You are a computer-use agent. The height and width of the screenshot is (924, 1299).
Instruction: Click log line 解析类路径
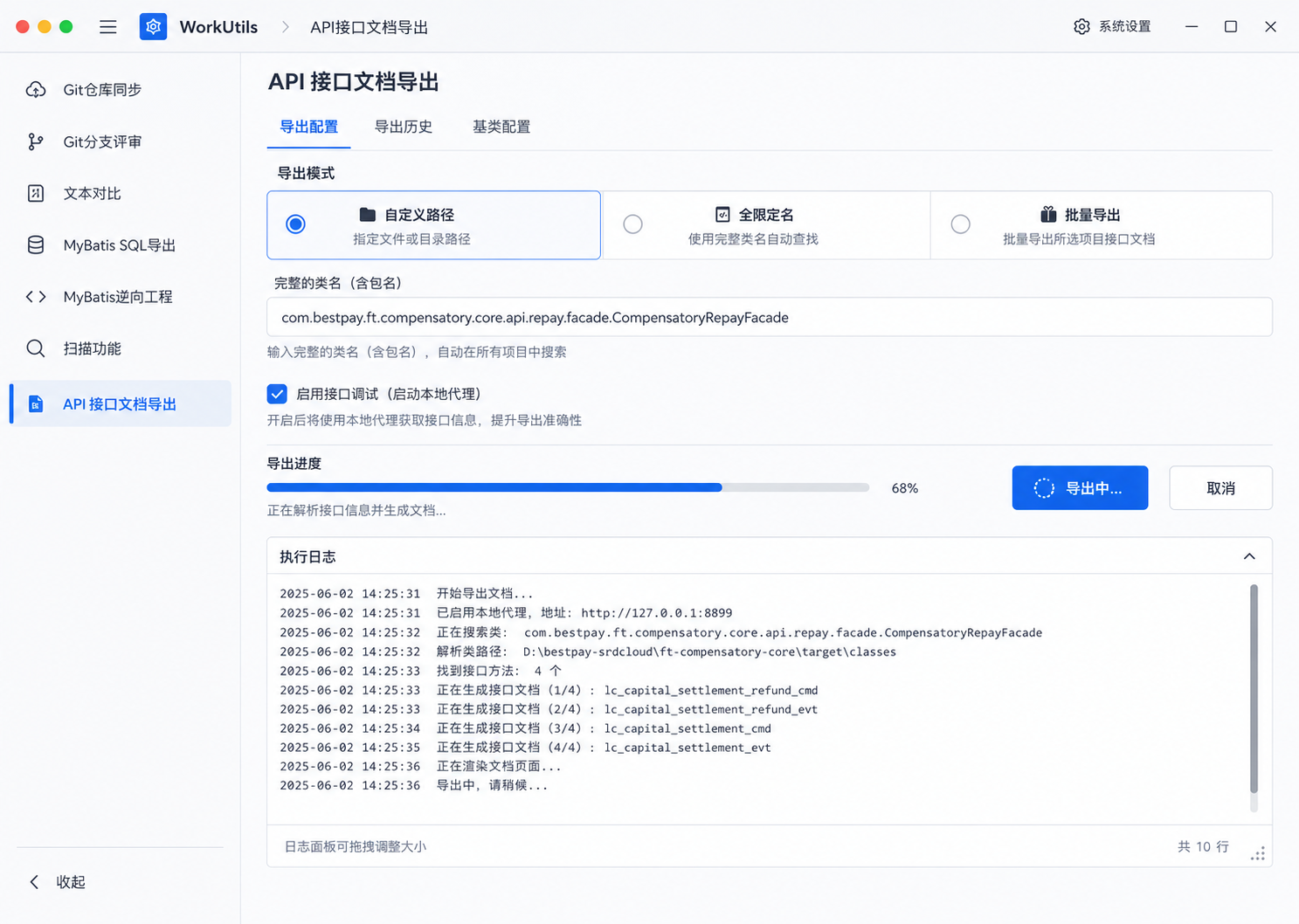(x=588, y=652)
